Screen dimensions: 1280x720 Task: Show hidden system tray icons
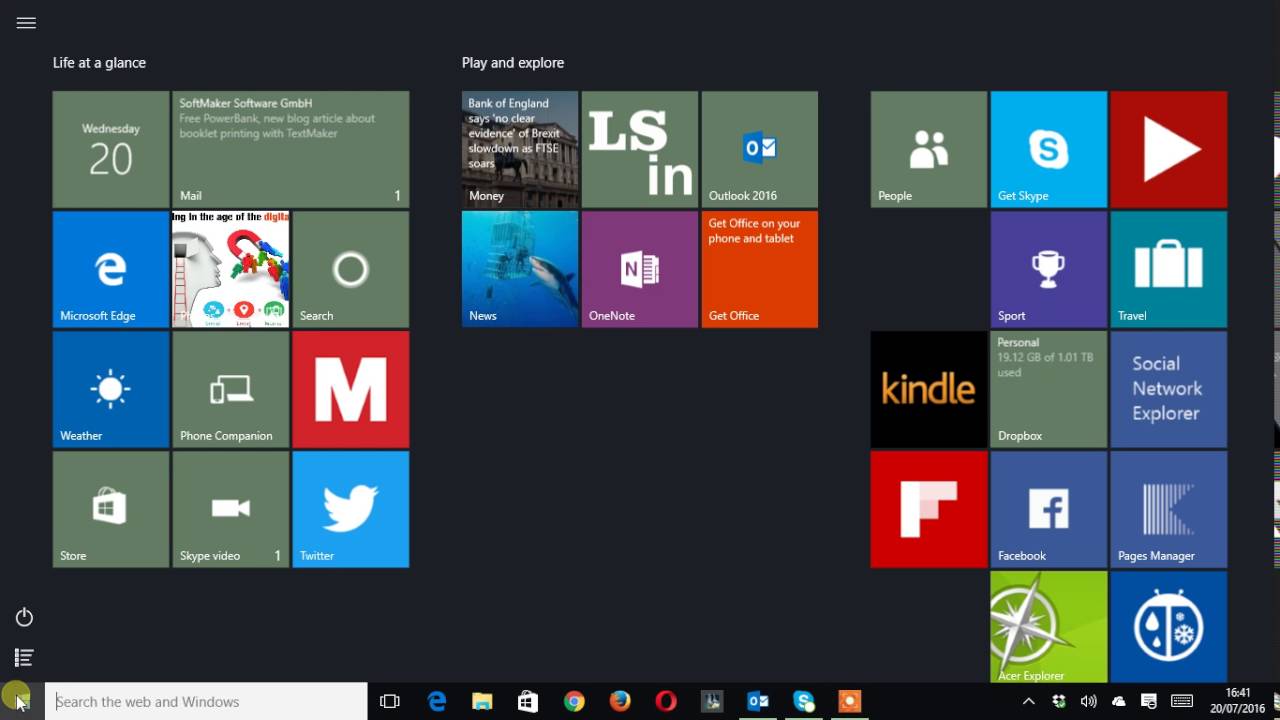click(x=1029, y=701)
